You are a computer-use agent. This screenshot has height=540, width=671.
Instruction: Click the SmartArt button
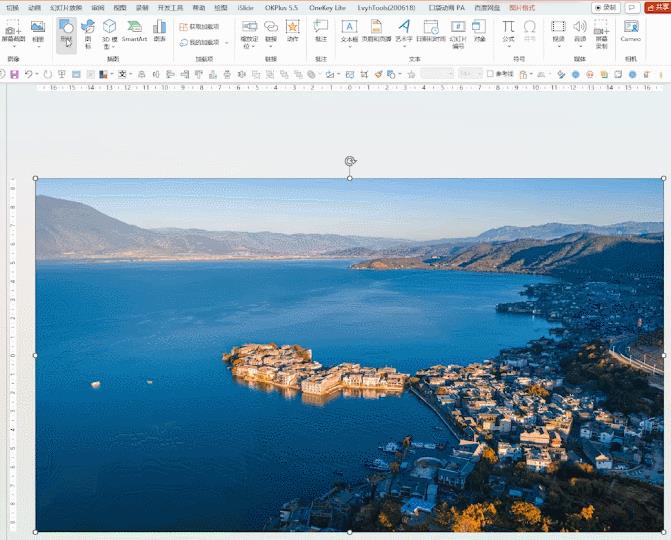[134, 31]
